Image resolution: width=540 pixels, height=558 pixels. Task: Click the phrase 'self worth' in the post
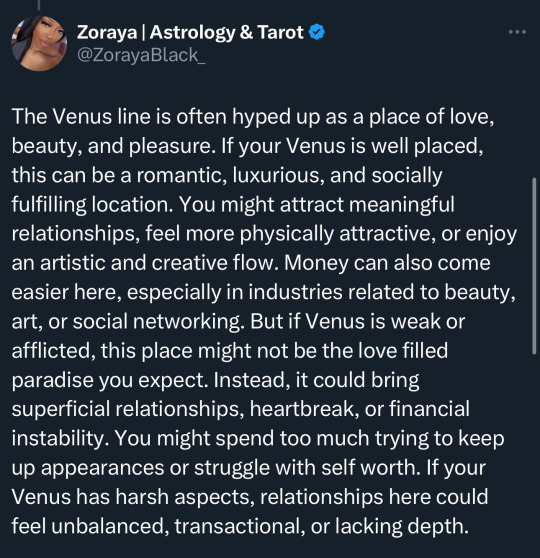[369, 467]
